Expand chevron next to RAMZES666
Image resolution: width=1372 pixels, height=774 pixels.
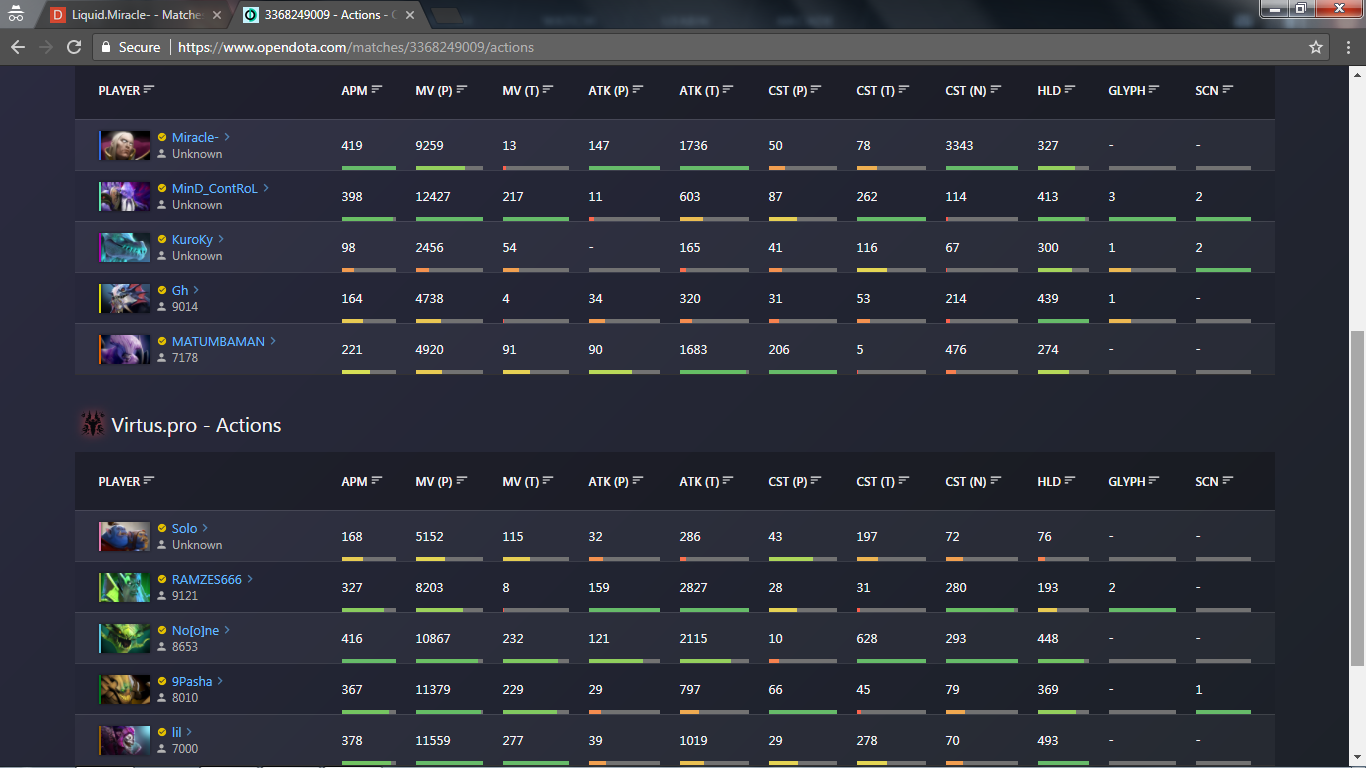(x=250, y=579)
